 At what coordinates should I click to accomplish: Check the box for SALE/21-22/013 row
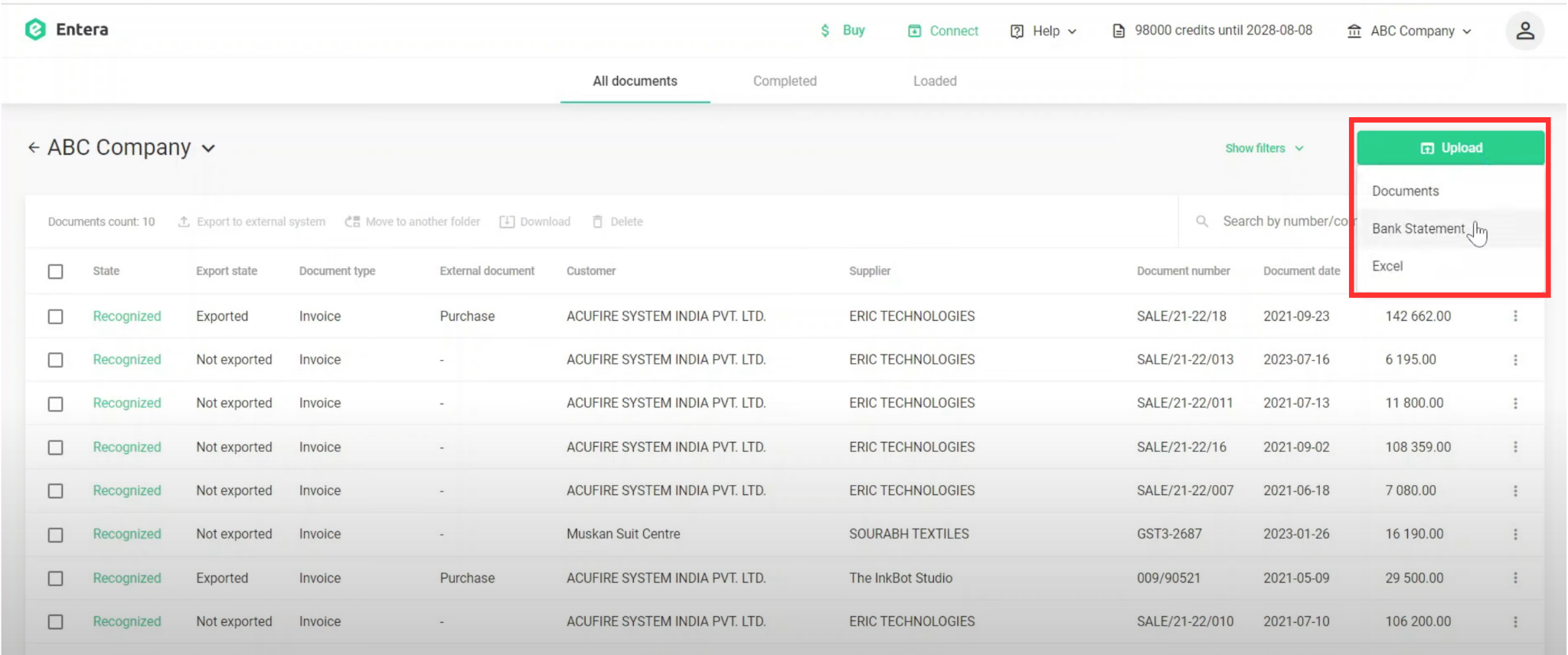[x=56, y=360]
